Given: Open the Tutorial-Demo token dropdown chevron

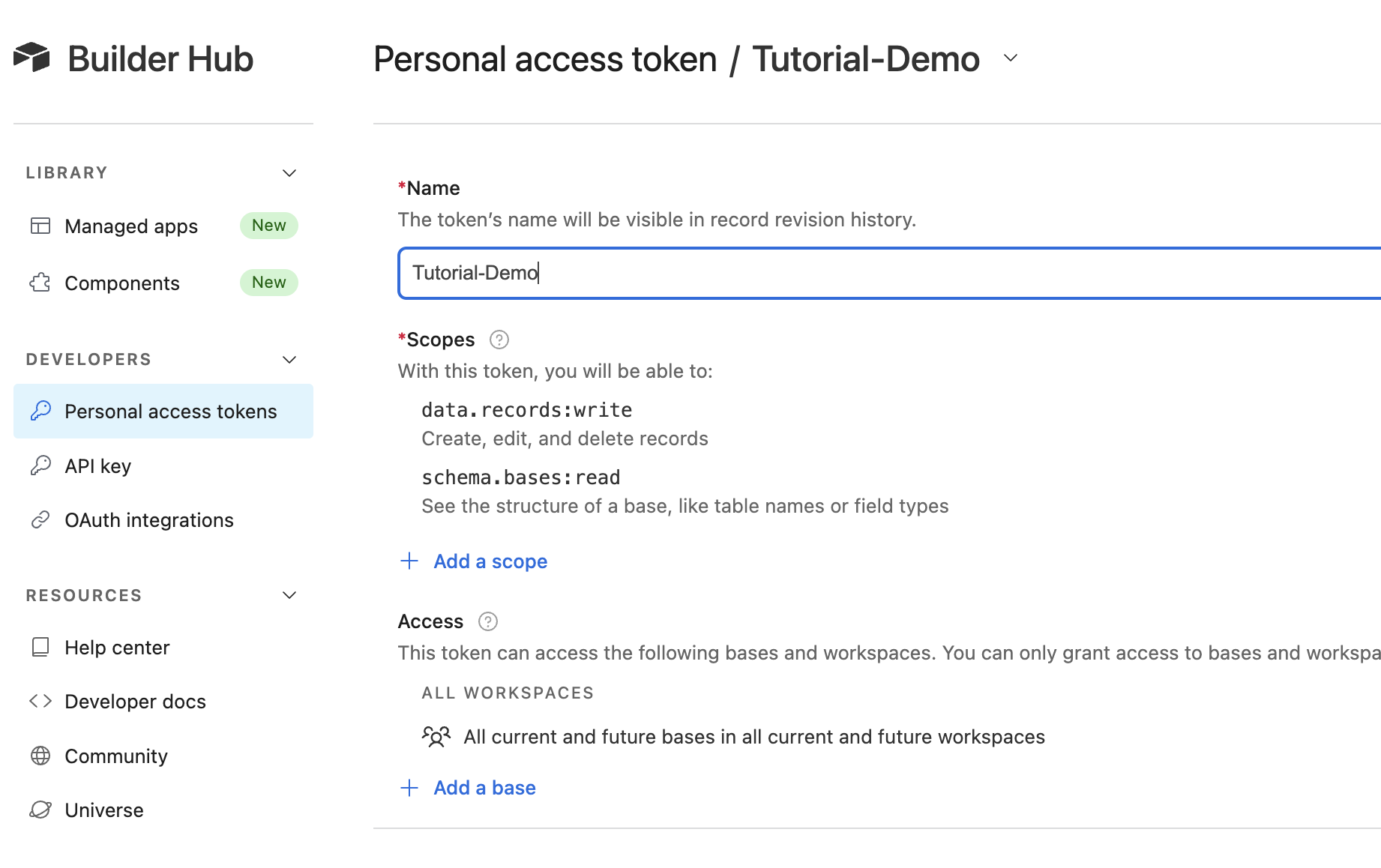Looking at the screenshot, I should [x=1011, y=58].
